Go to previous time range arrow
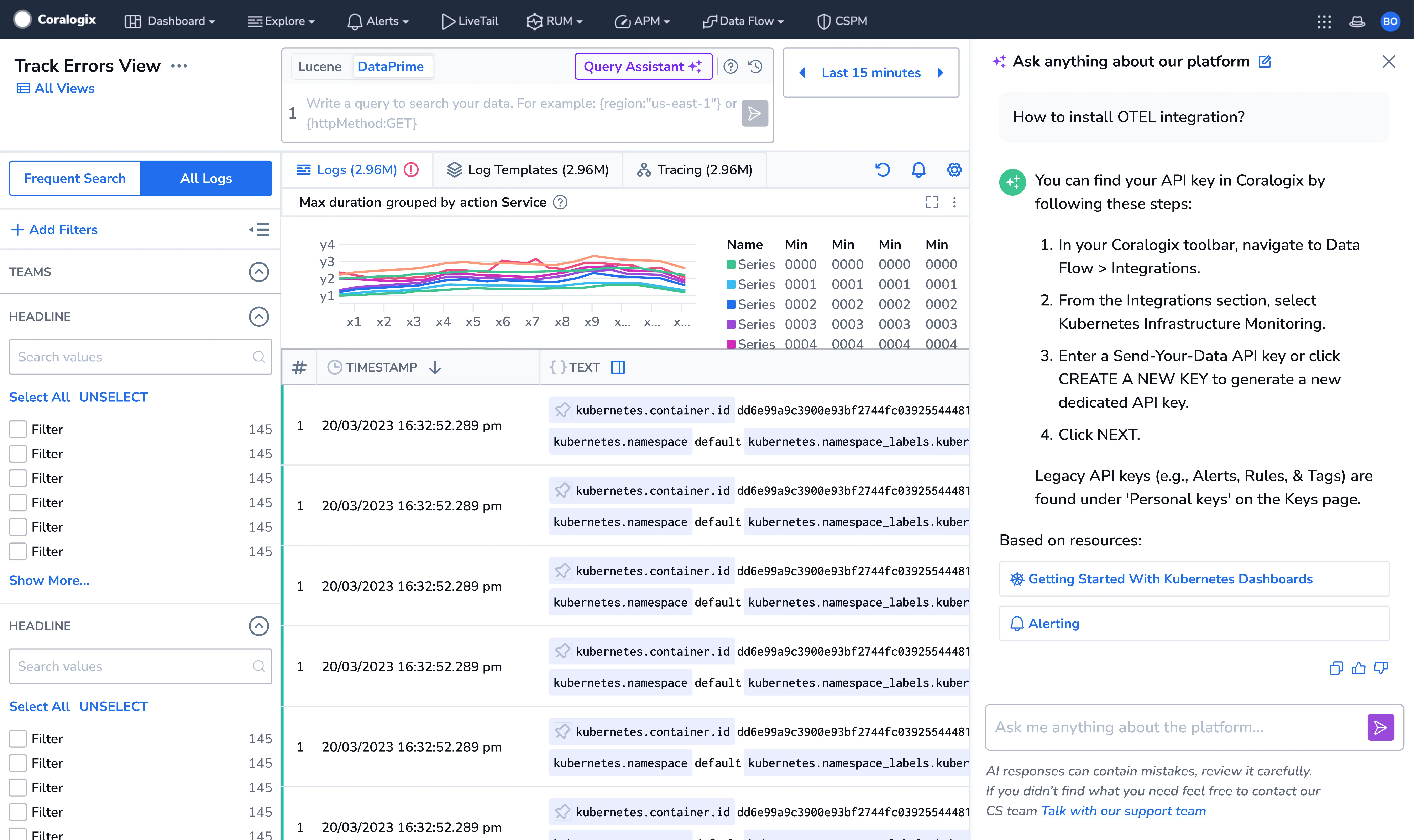Screen dimensions: 1414x840 tap(802, 72)
